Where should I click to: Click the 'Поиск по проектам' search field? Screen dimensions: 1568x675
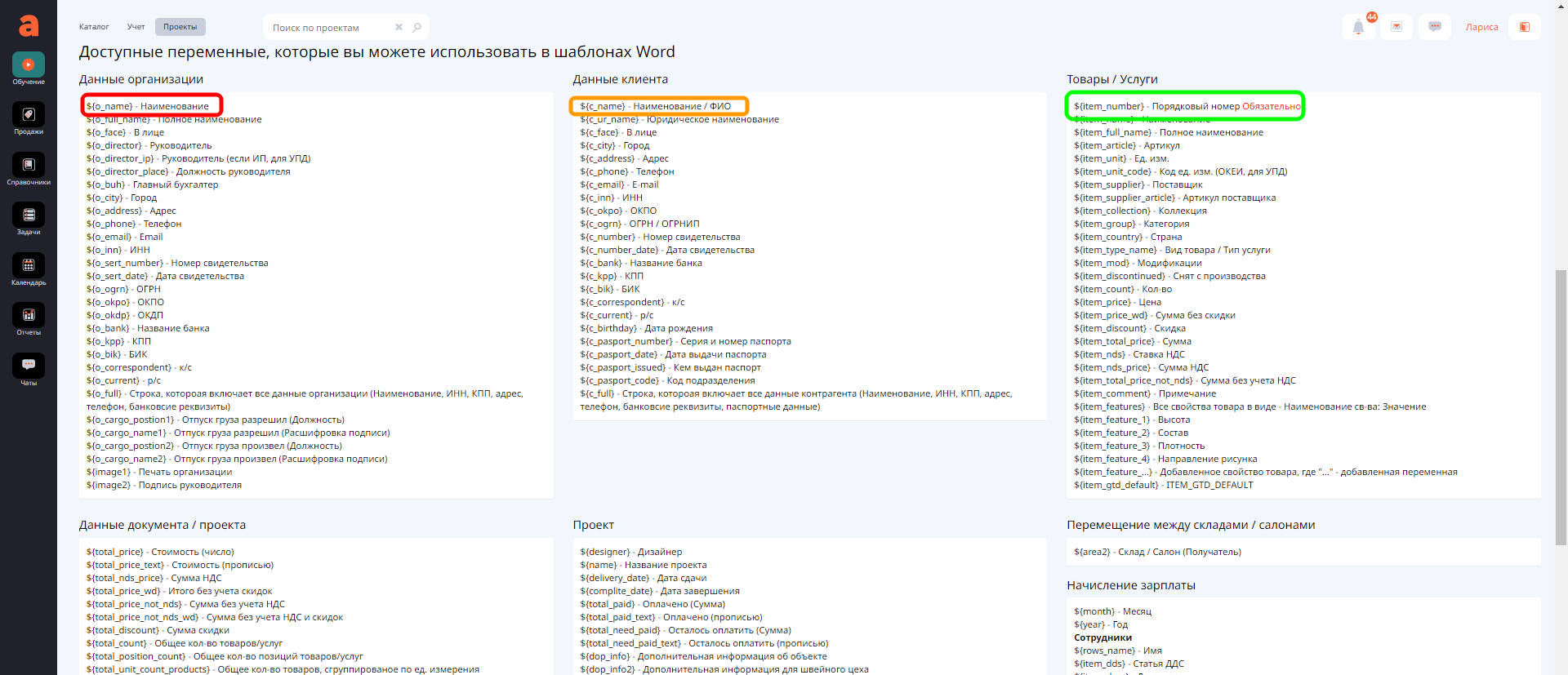(327, 28)
